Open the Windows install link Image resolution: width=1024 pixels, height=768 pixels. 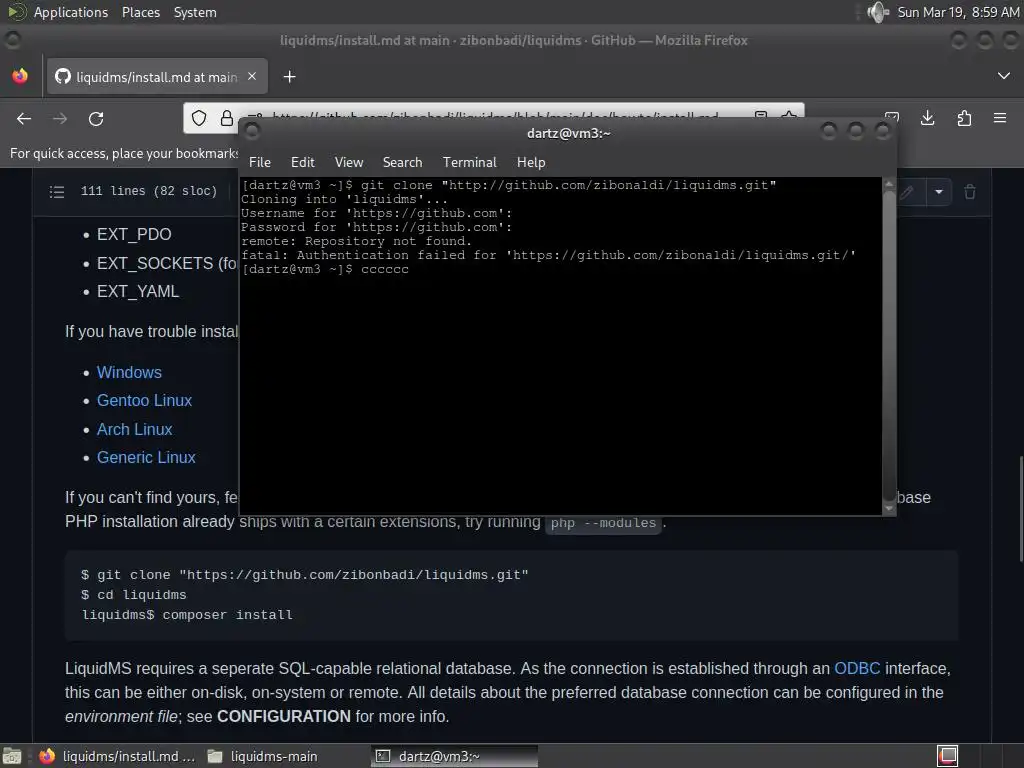coord(129,372)
